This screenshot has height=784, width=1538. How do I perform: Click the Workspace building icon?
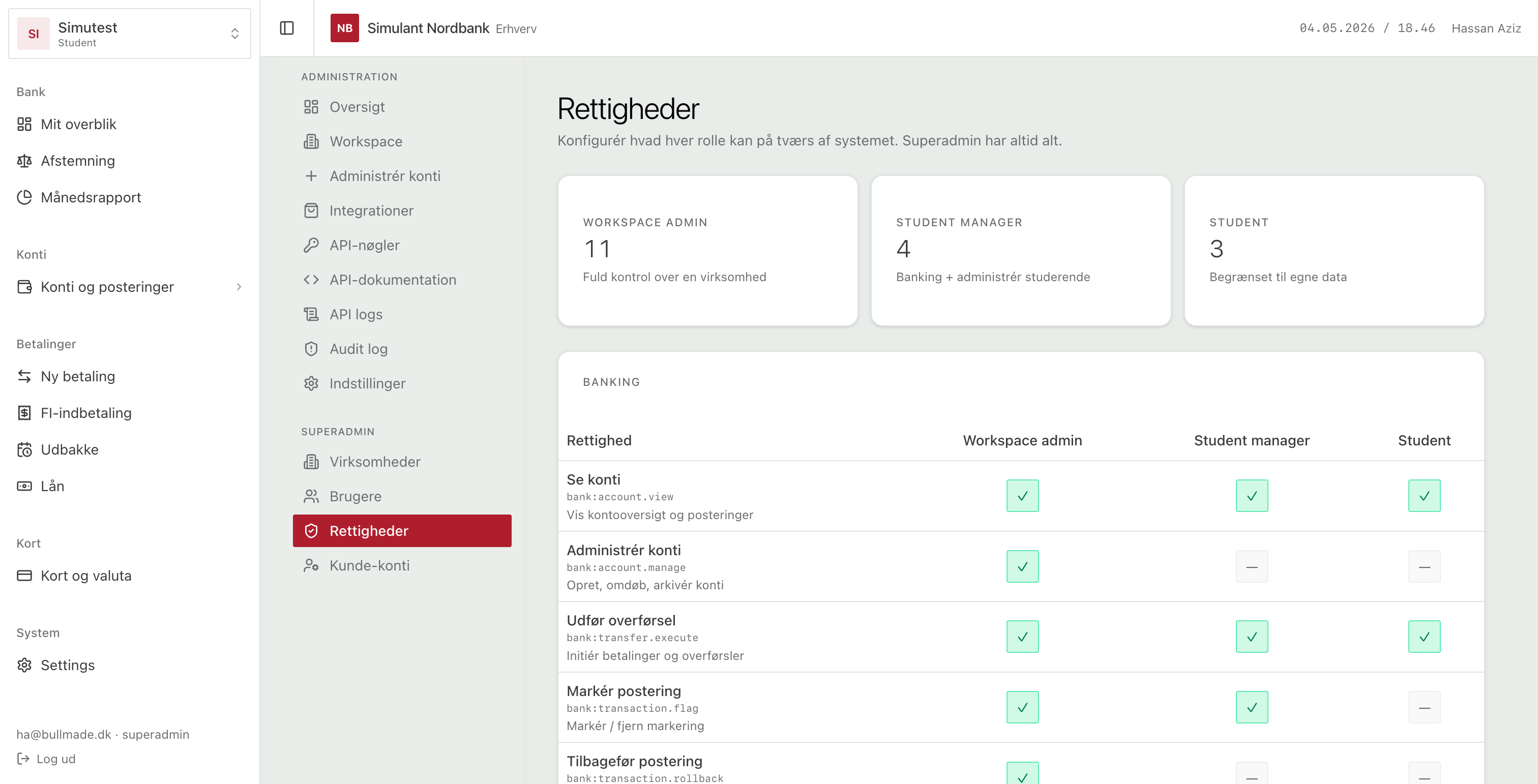311,141
